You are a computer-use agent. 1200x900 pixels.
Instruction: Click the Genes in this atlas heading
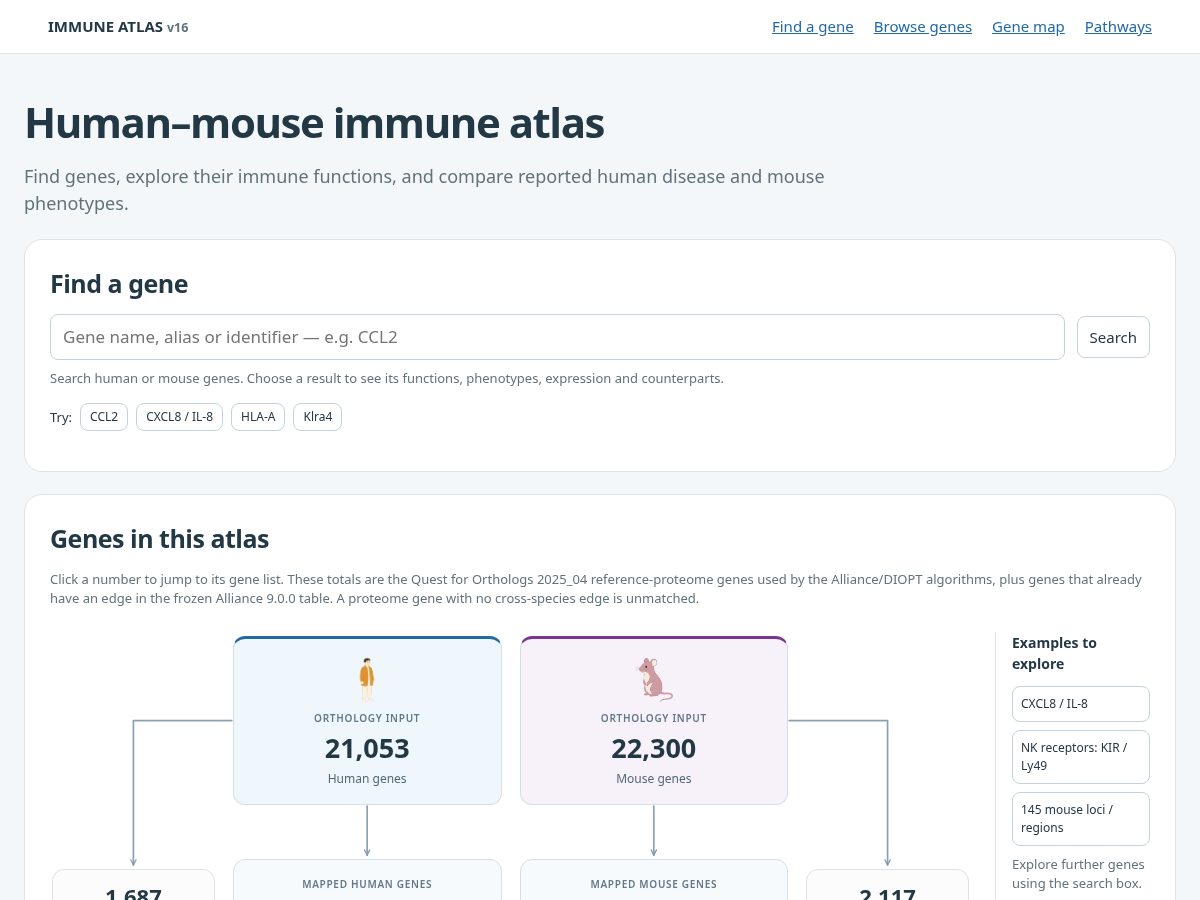(x=160, y=539)
